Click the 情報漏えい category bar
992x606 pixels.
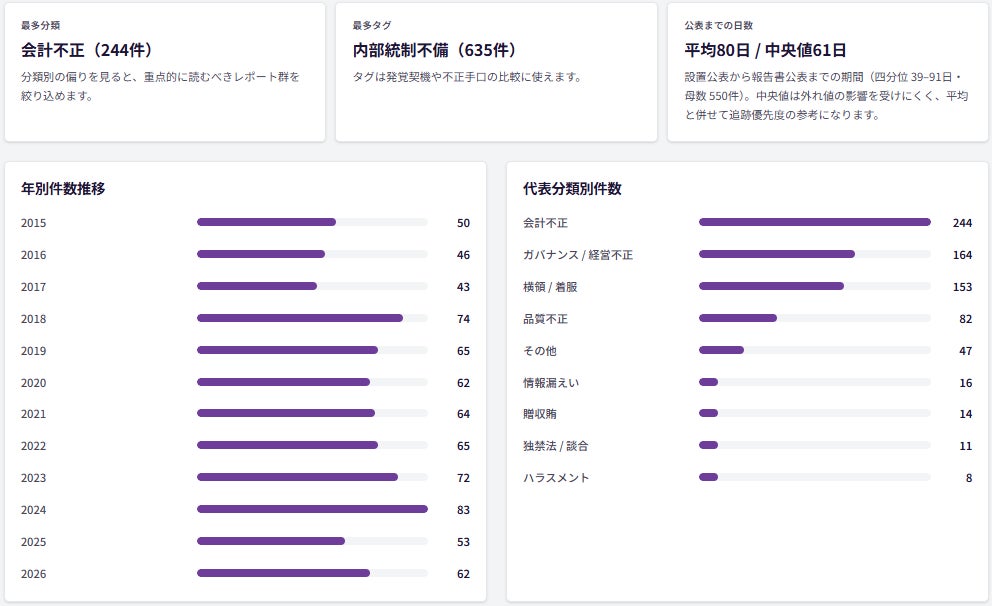[x=814, y=382]
